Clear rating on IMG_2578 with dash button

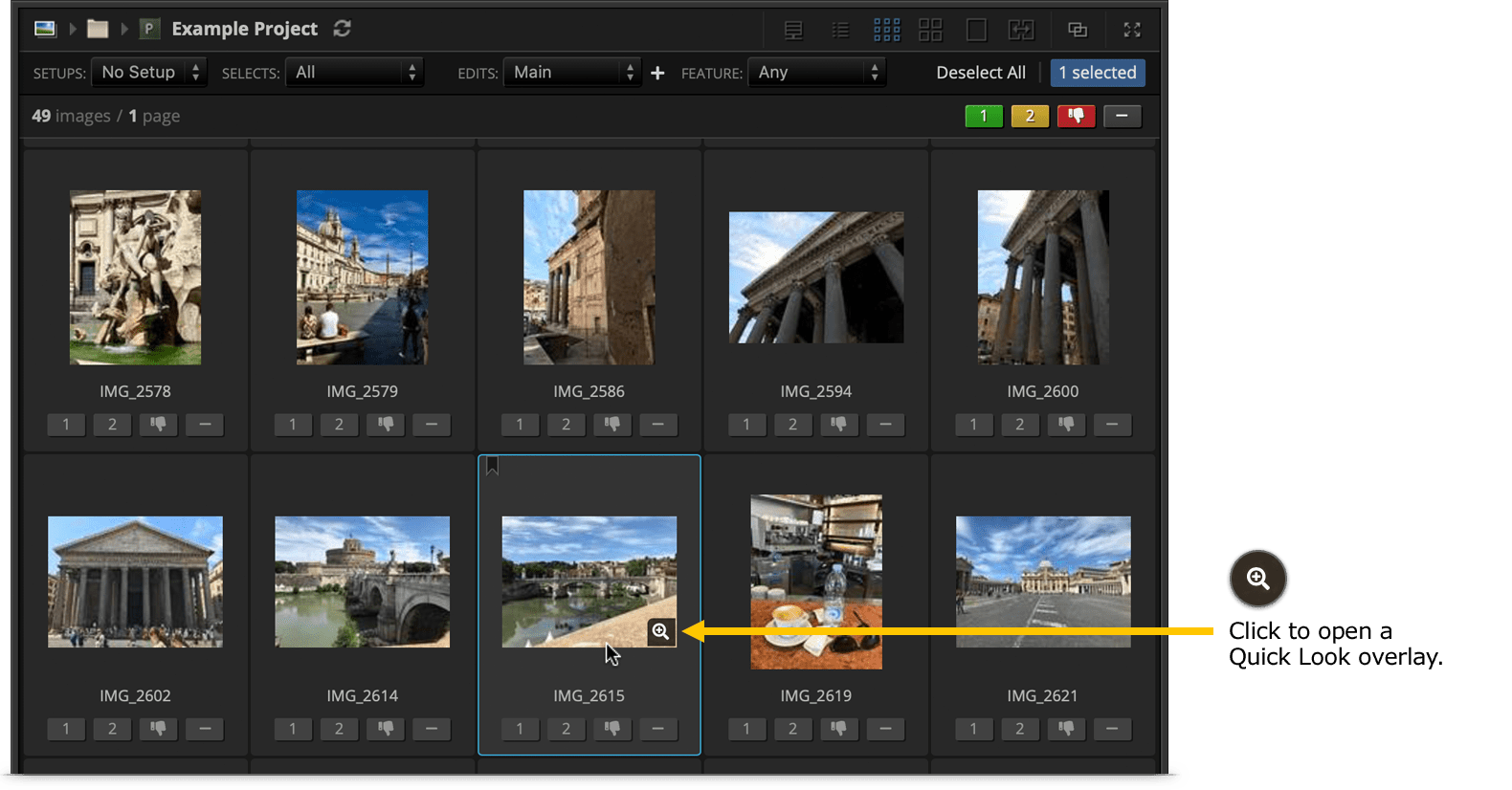pyautogui.click(x=205, y=424)
